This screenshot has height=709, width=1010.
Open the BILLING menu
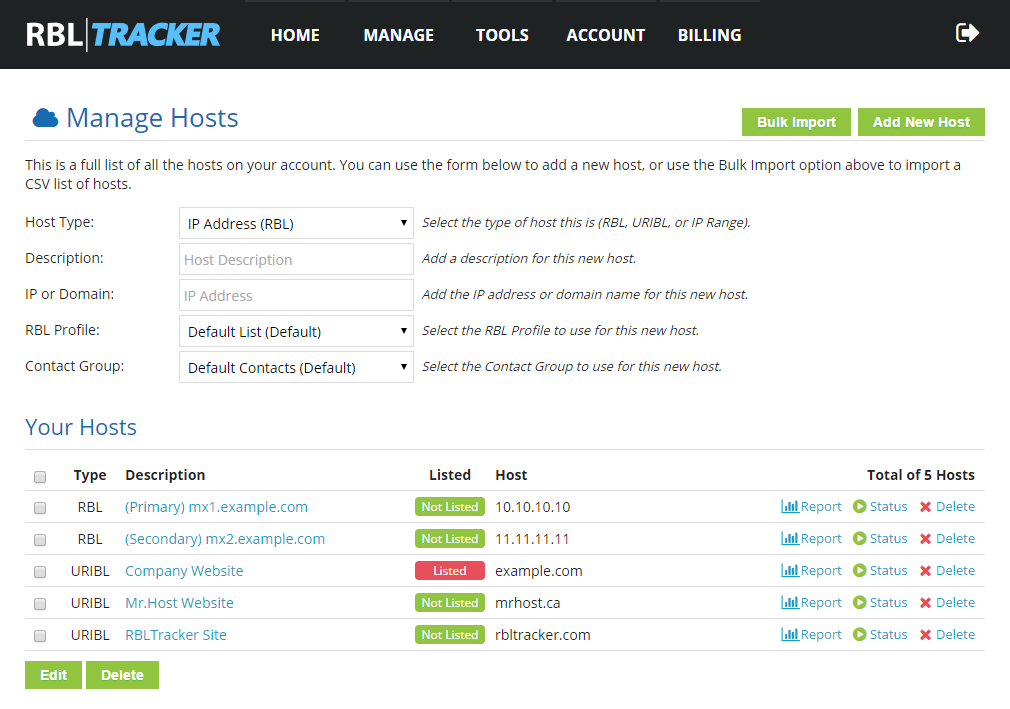709,35
